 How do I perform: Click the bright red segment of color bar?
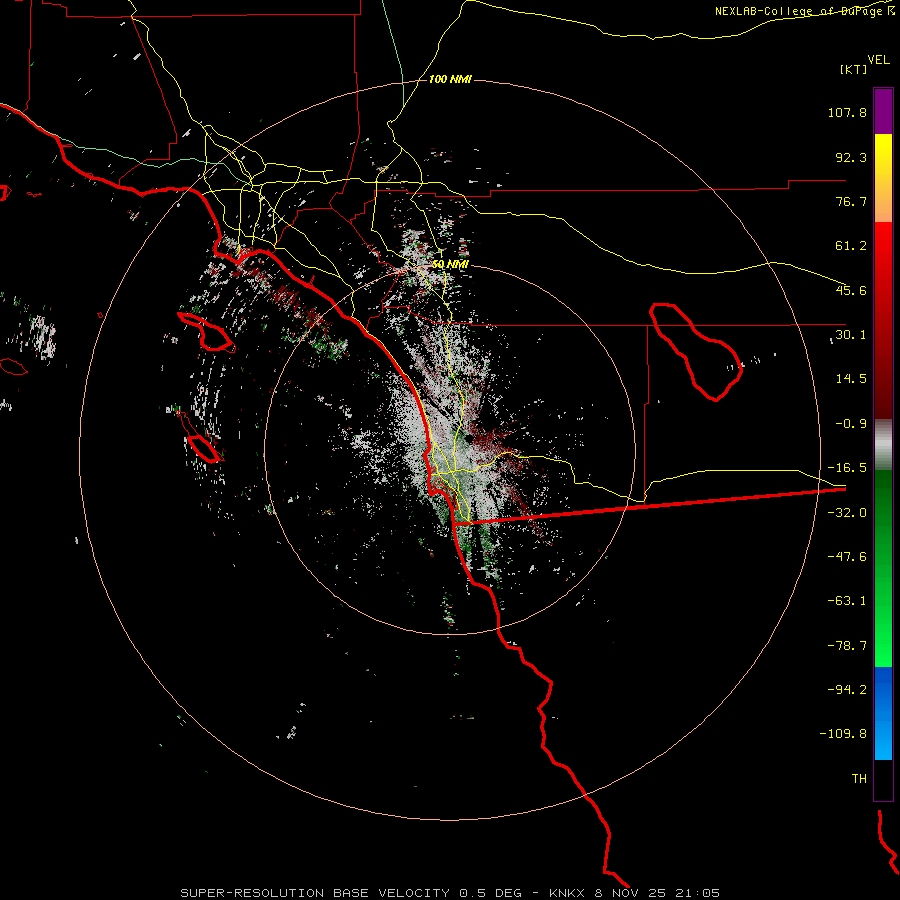point(883,247)
